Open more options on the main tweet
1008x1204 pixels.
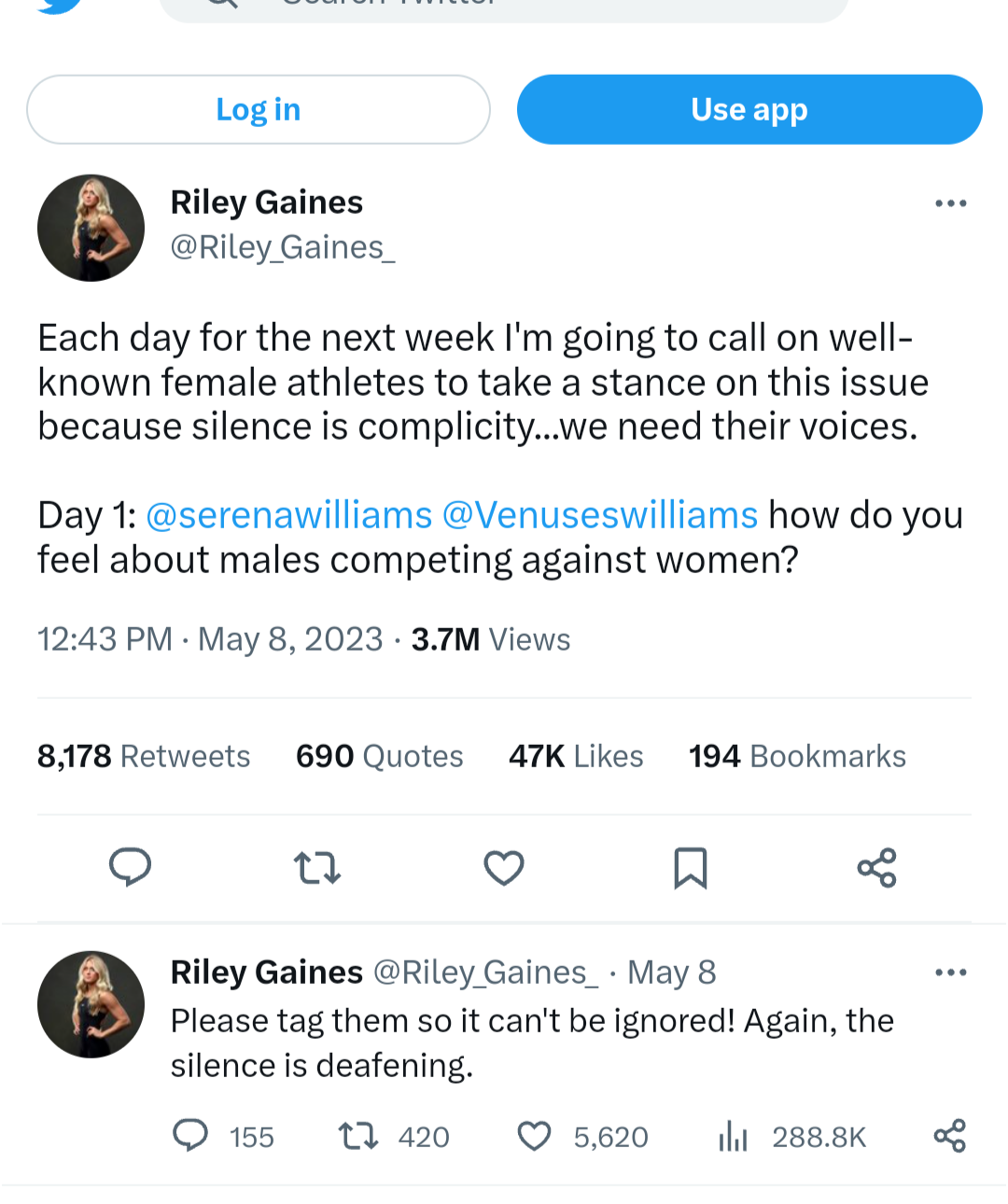[x=950, y=203]
